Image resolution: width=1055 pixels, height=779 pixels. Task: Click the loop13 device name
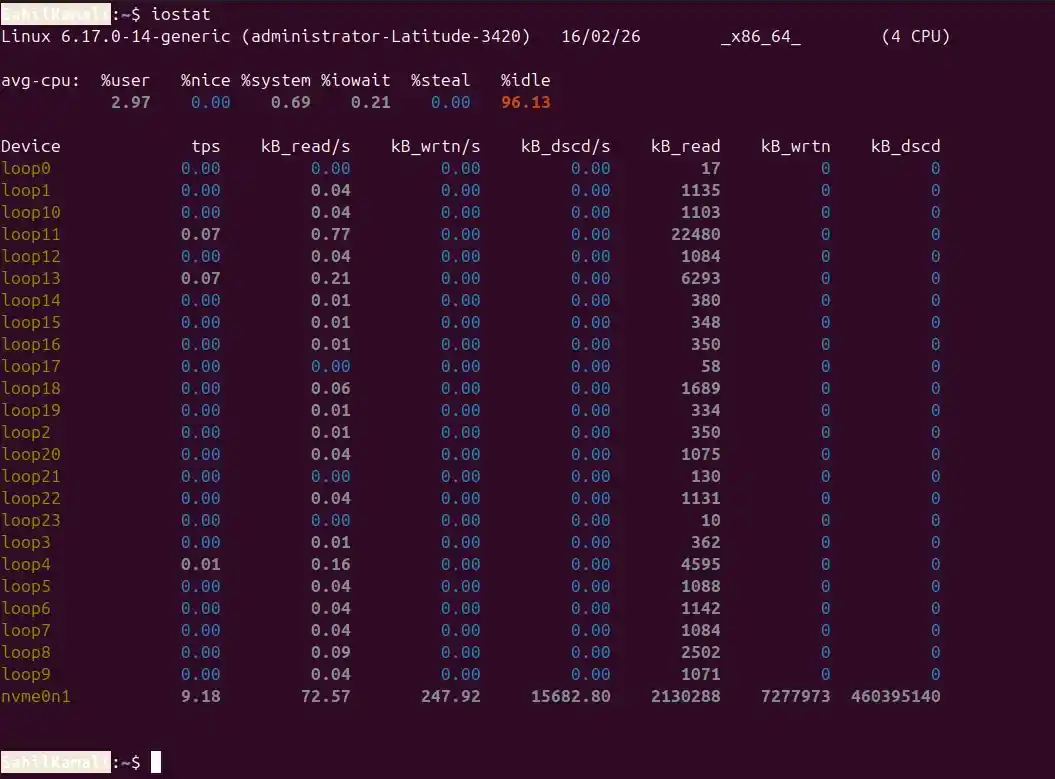(x=30, y=279)
